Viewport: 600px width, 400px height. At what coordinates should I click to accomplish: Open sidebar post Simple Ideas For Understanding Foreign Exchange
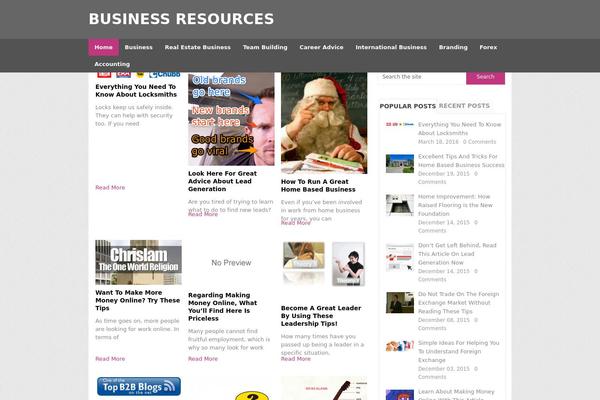pos(458,351)
